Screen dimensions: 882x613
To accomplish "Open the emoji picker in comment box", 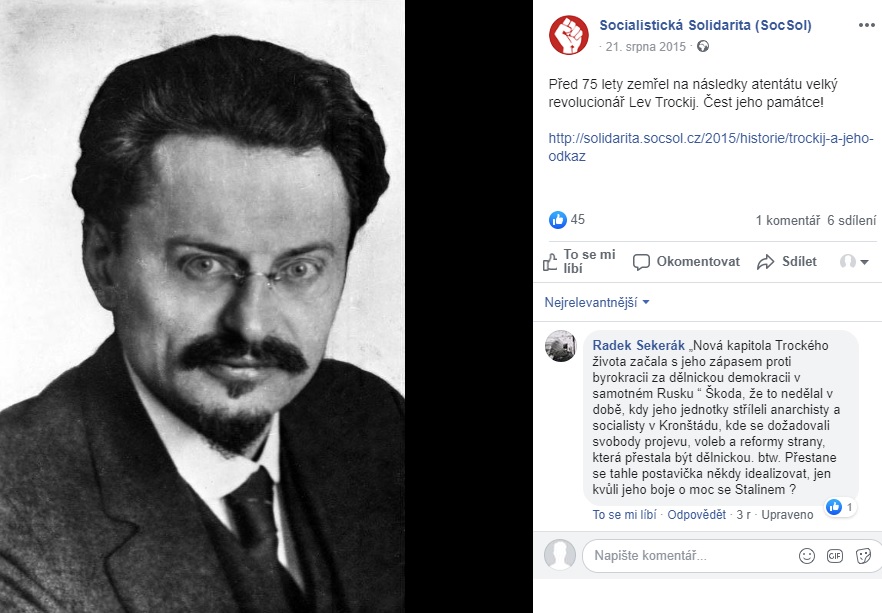I will pyautogui.click(x=807, y=556).
